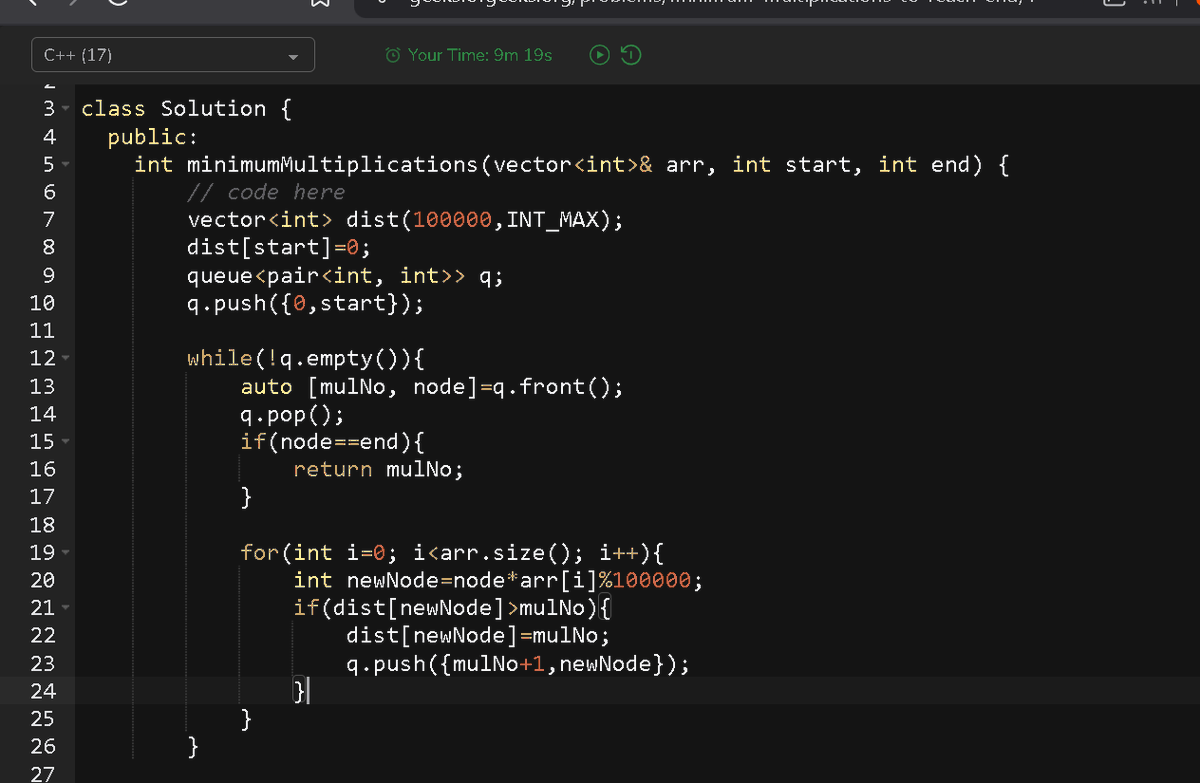1200x783 pixels.
Task: Collapse the Solution class at line 3
Action: coord(63,108)
